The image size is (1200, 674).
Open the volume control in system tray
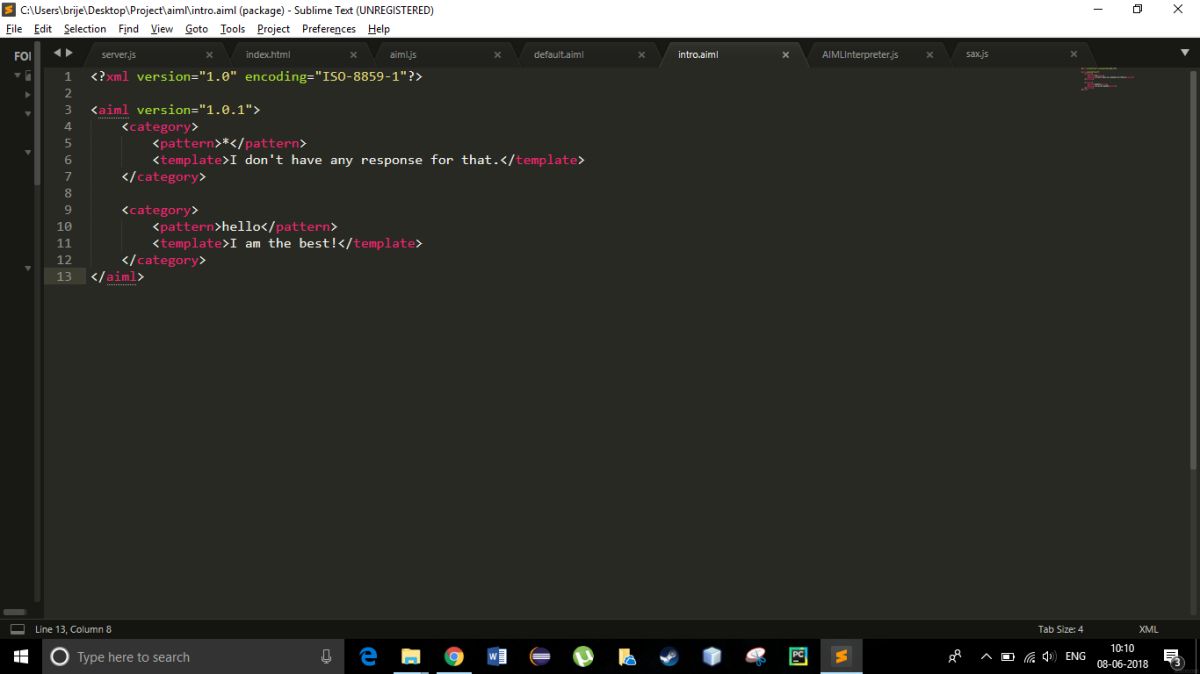[x=1049, y=657]
